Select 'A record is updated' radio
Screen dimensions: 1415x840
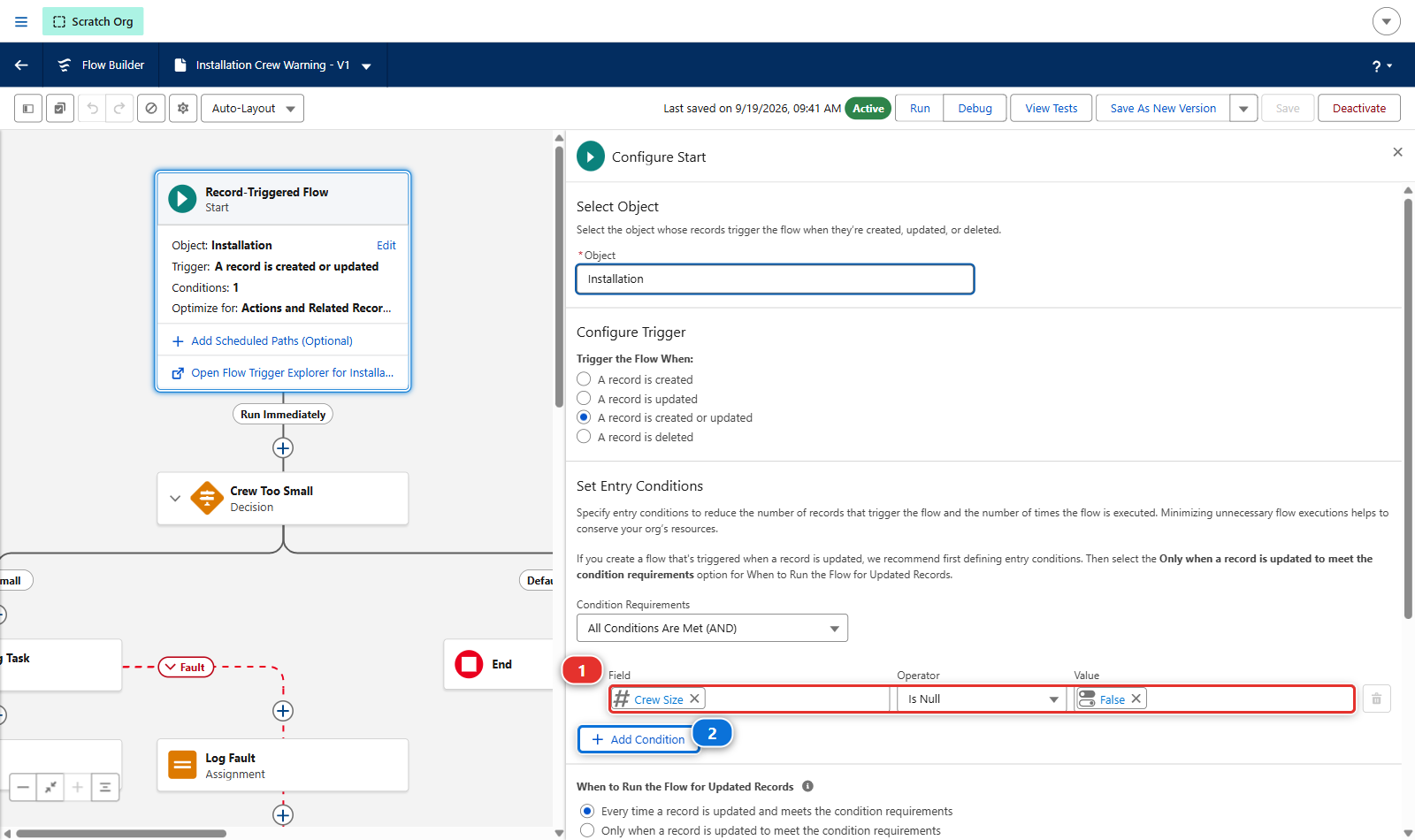pyautogui.click(x=584, y=398)
